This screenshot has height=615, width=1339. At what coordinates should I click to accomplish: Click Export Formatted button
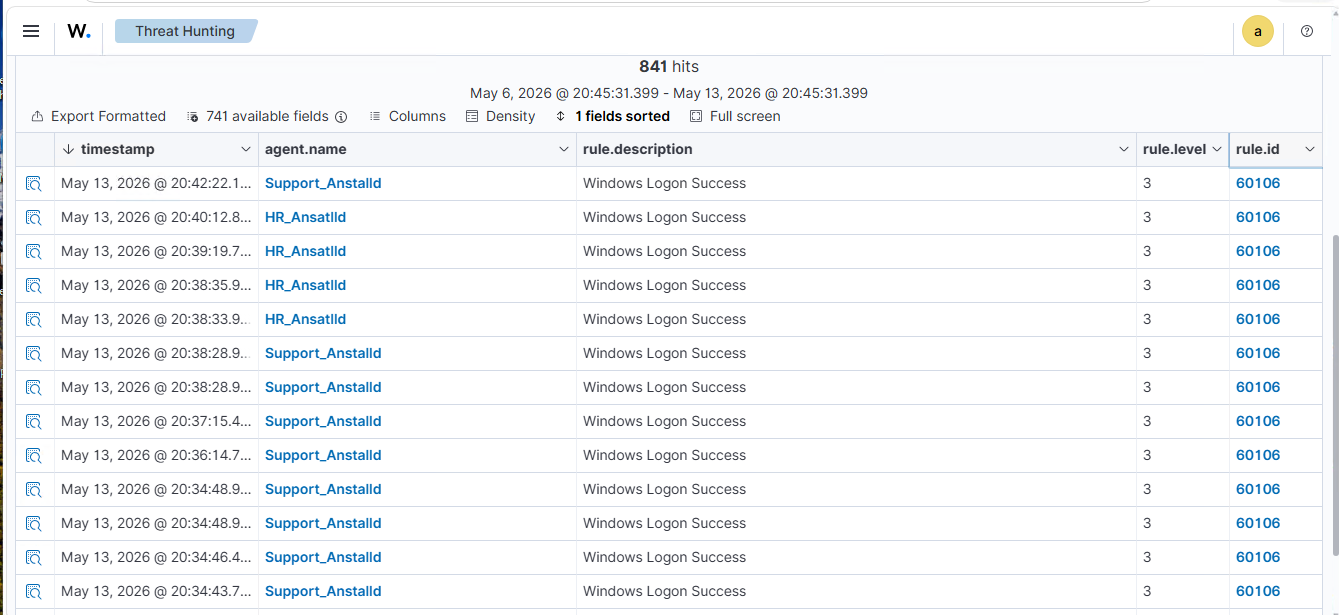click(98, 116)
